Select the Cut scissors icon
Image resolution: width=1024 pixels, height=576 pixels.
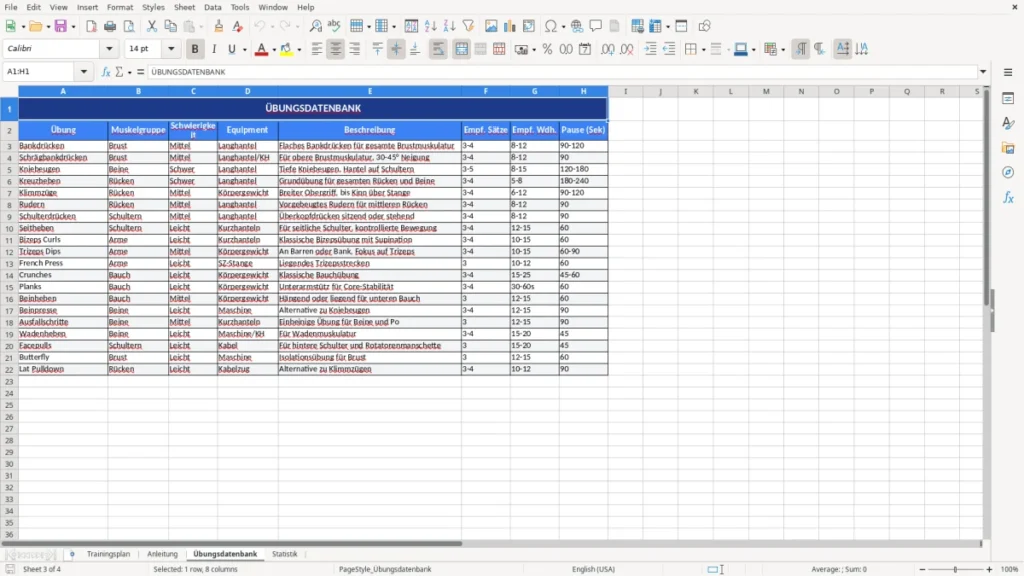[x=152, y=26]
